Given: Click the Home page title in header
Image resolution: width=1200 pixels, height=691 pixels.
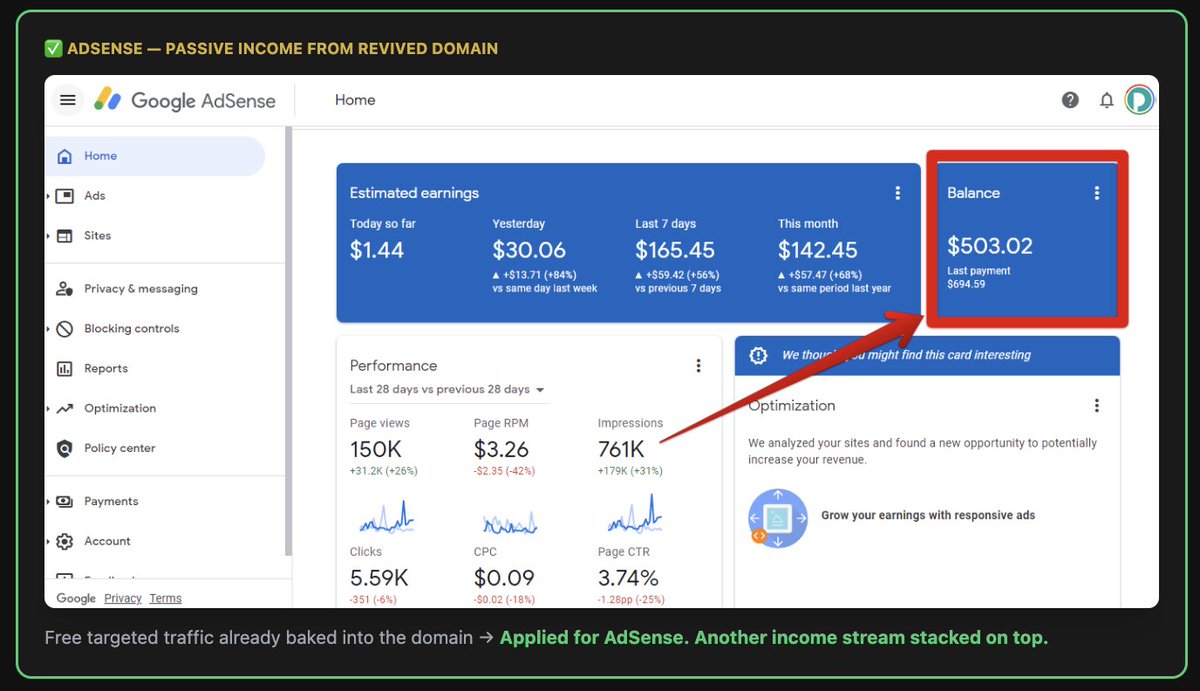Looking at the screenshot, I should [355, 100].
